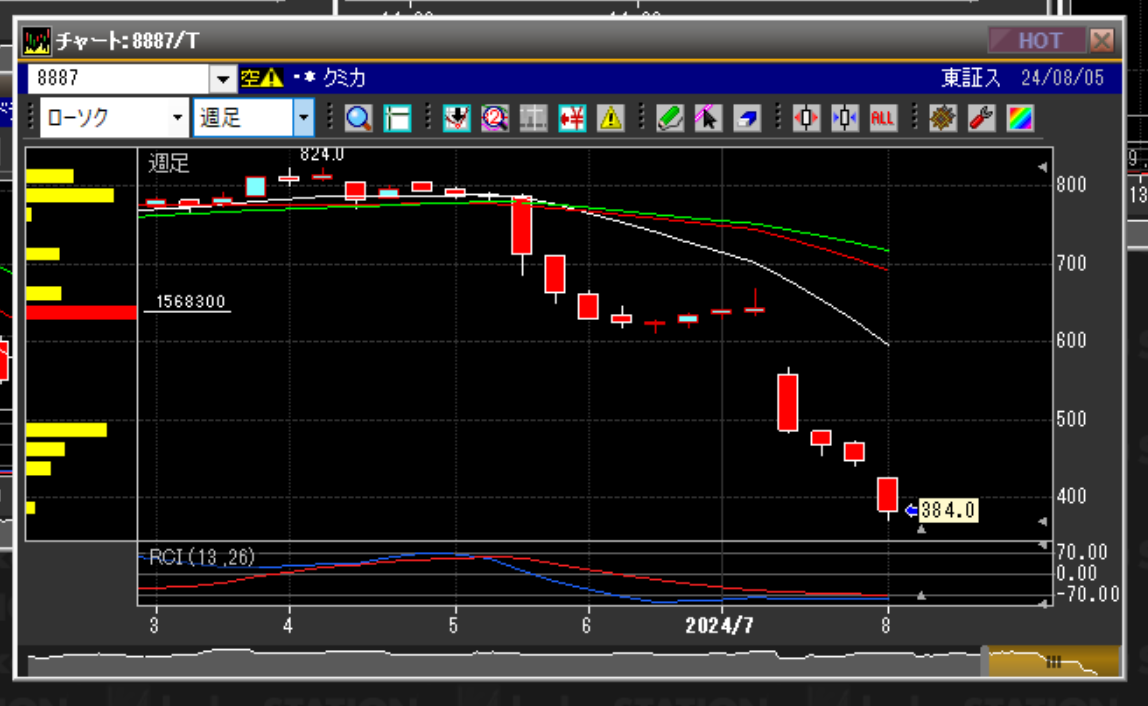Open the rainbow color settings icon
The height and width of the screenshot is (706, 1148).
(x=1019, y=118)
